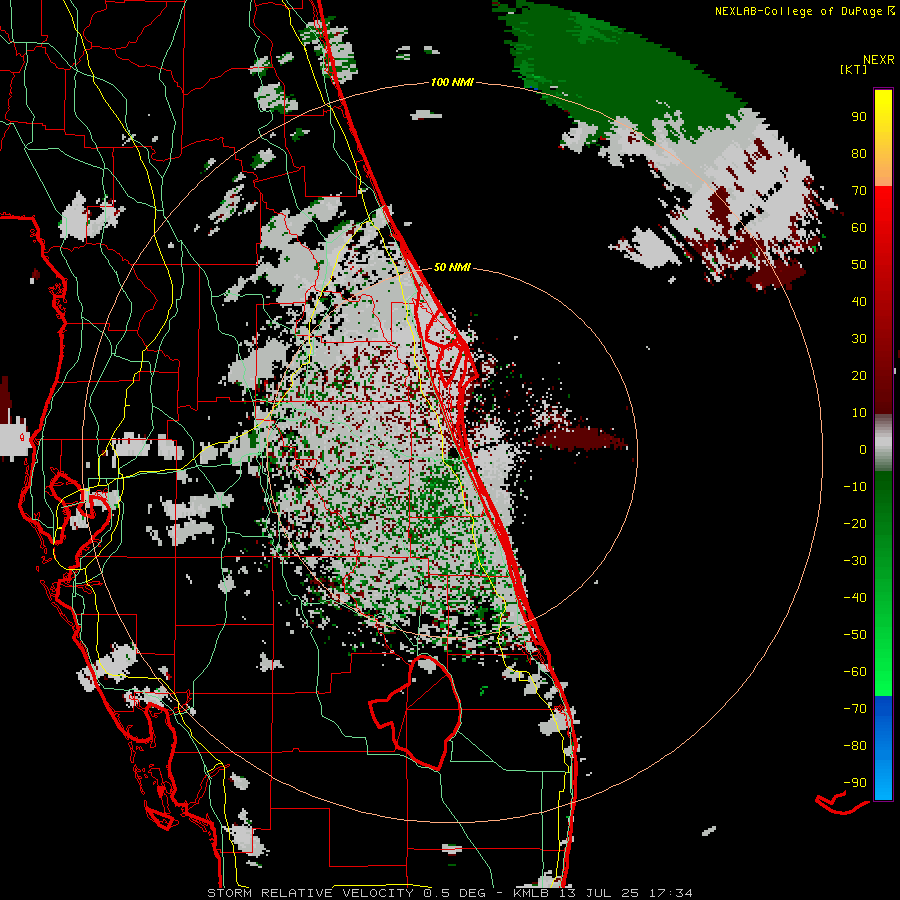Click the -40 value on the velocity scale

(855, 598)
